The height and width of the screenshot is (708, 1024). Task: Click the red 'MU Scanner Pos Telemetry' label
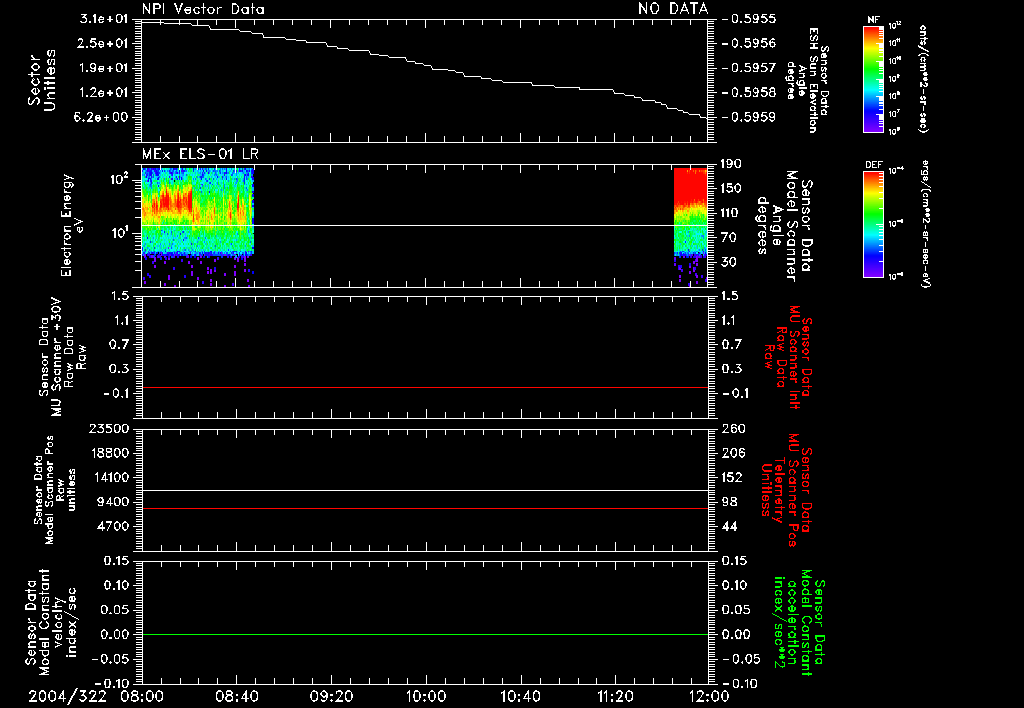click(x=786, y=490)
